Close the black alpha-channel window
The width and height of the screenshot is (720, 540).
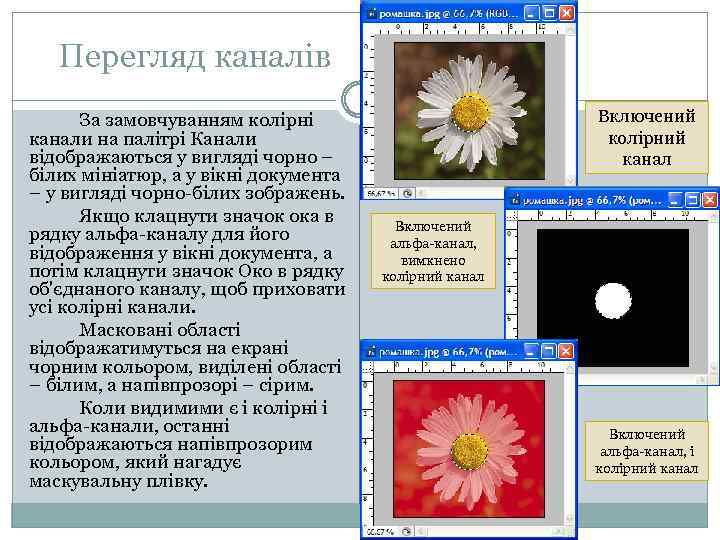(709, 200)
